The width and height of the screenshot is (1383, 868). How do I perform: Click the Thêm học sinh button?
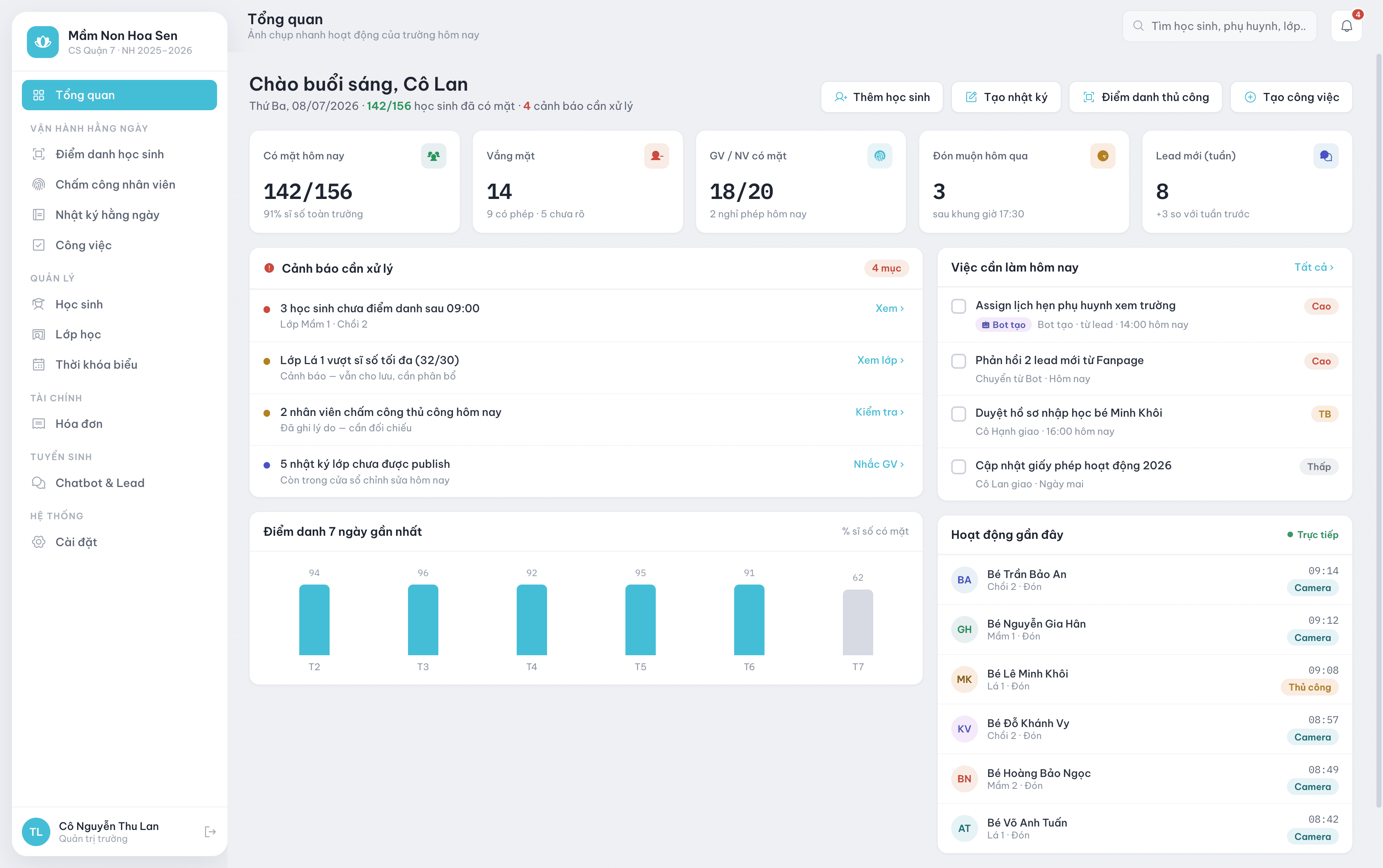click(882, 97)
